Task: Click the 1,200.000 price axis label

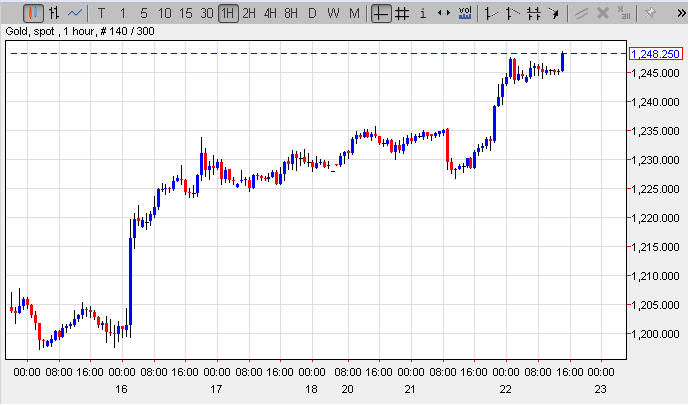Action: (x=655, y=334)
